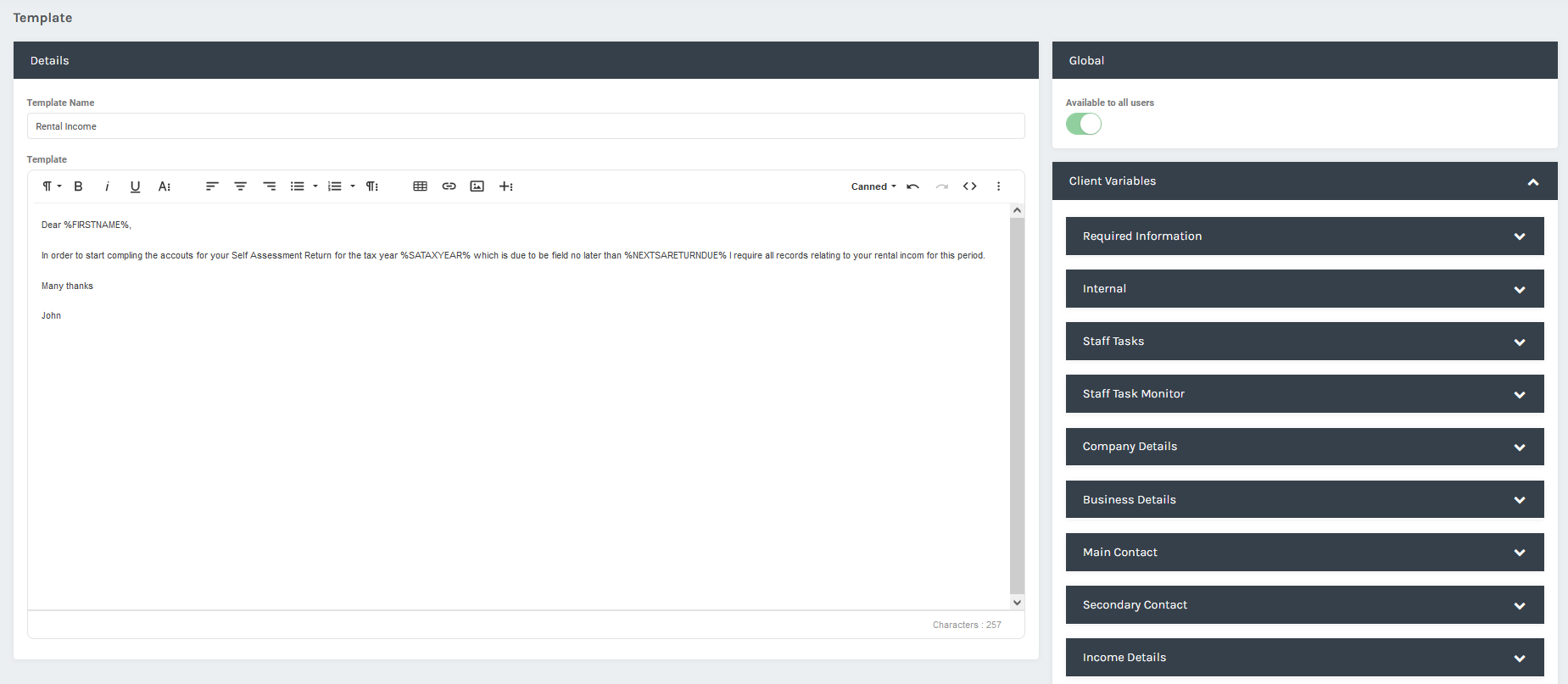Viewport: 1568px width, 684px height.
Task: Insert an image
Action: pos(477,186)
